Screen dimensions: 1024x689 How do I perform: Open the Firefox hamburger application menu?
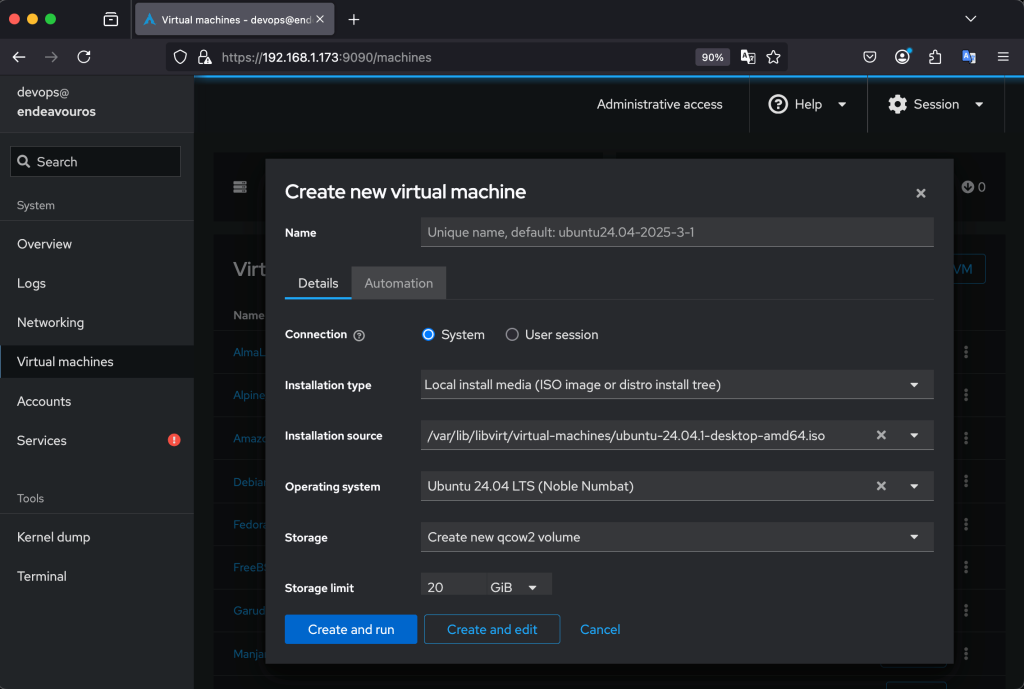1002,57
